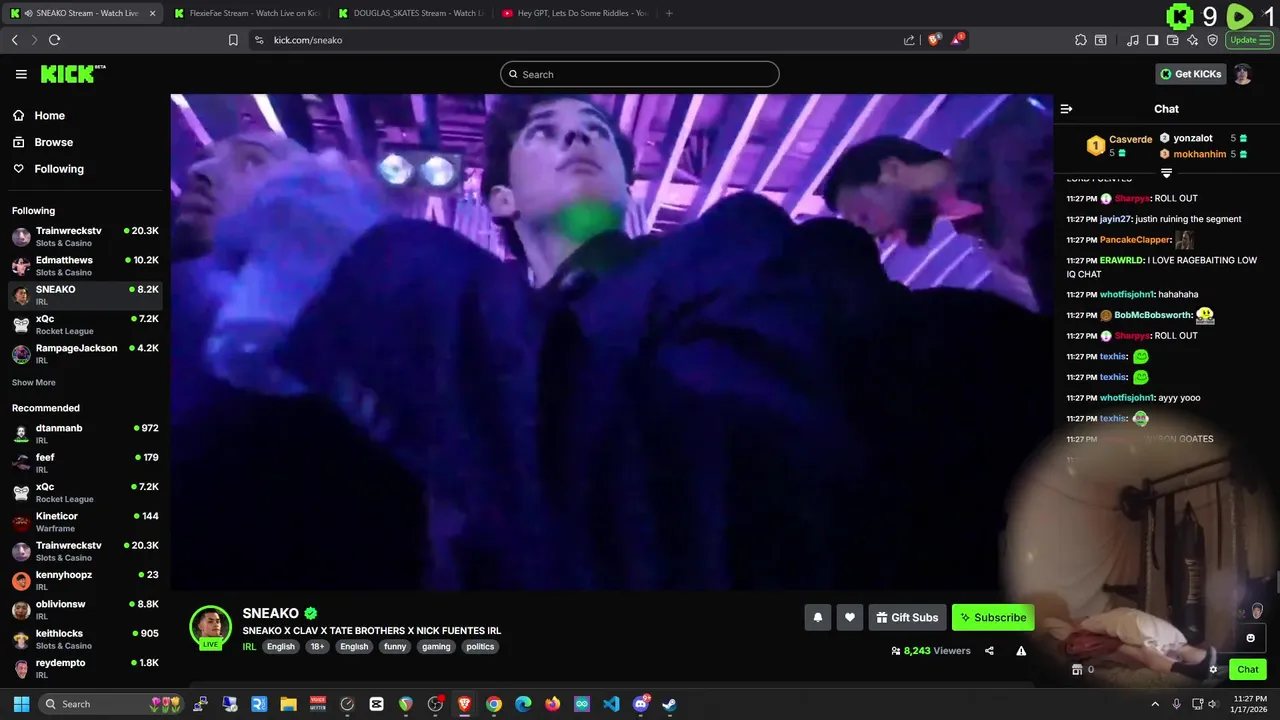
Task: Open the Brave Wallet icon
Action: pos(1173,40)
